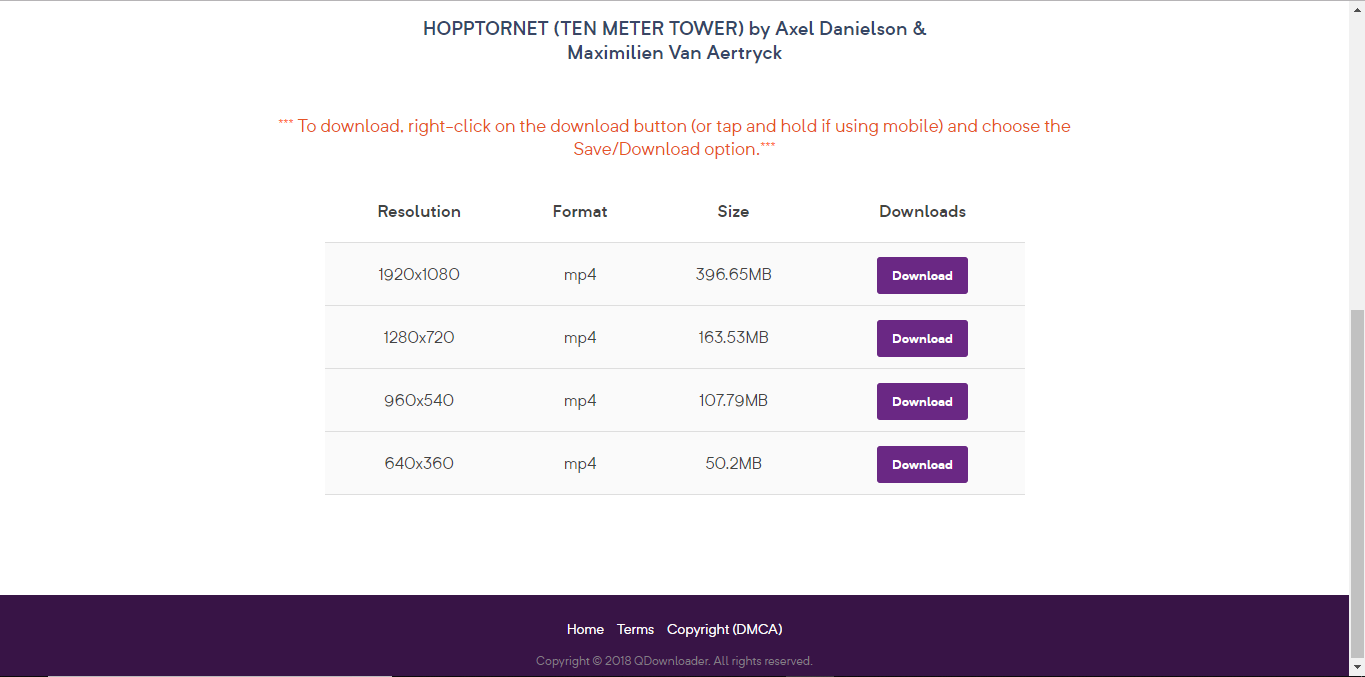Download the 960x540 mp4 video
Viewport: 1365px width, 677px height.
(922, 401)
